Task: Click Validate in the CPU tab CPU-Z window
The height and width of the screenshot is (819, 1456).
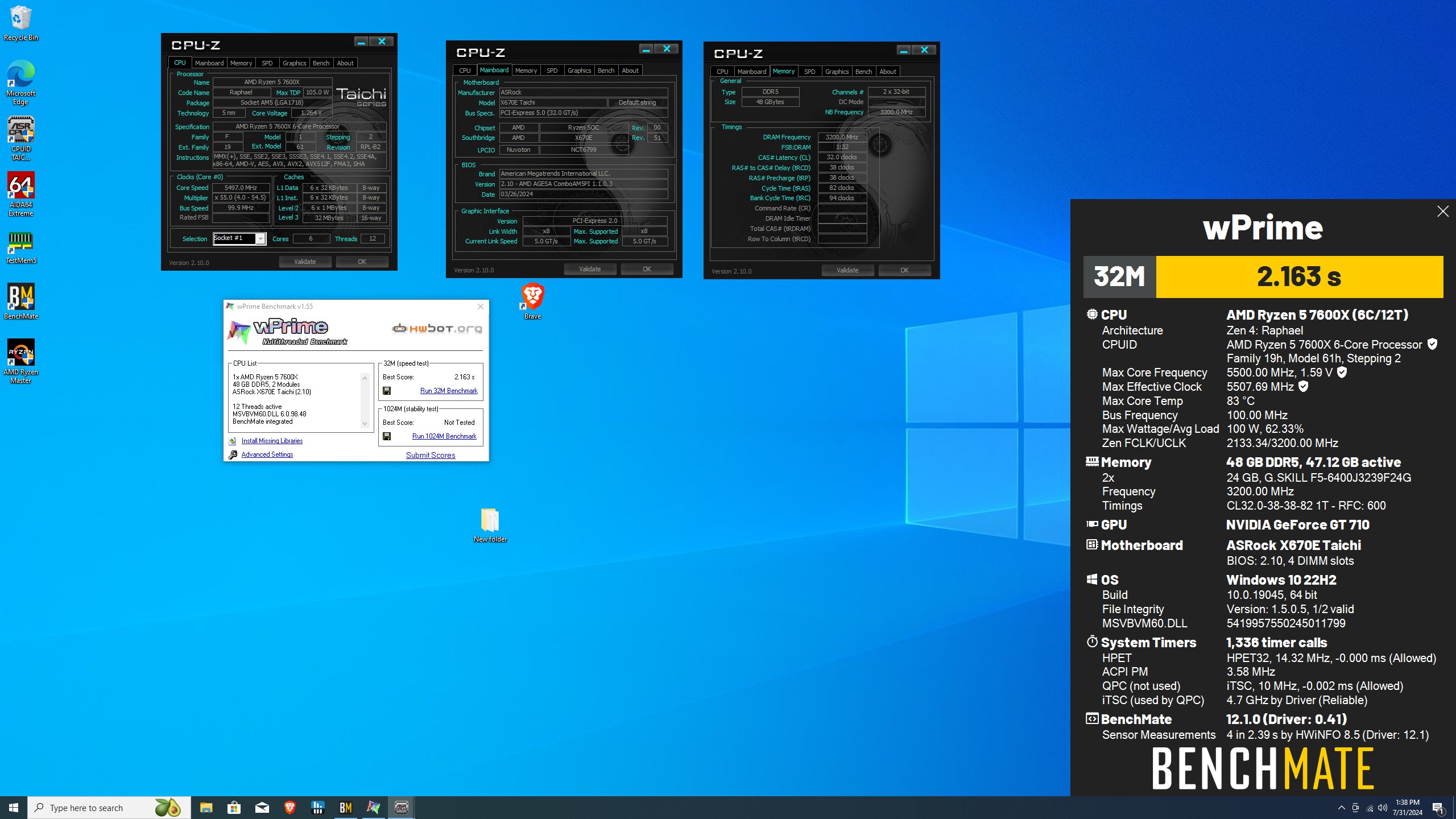Action: coord(305,262)
